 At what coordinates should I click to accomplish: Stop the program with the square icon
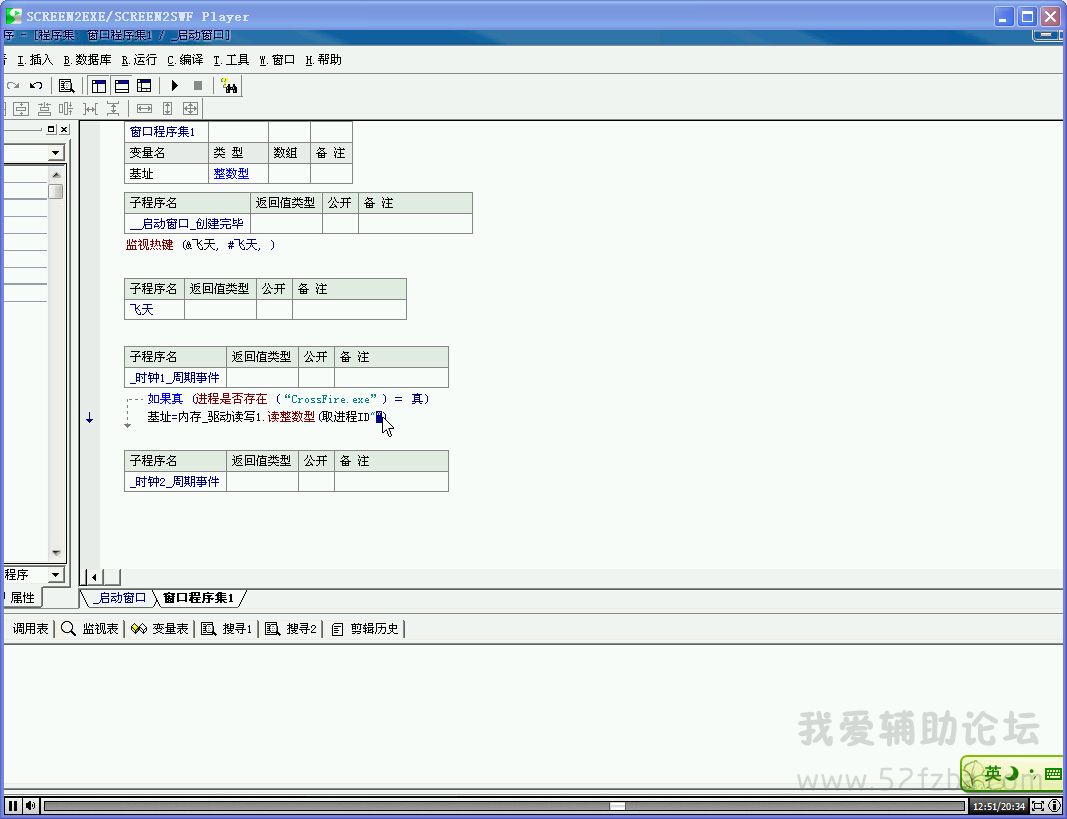198,86
